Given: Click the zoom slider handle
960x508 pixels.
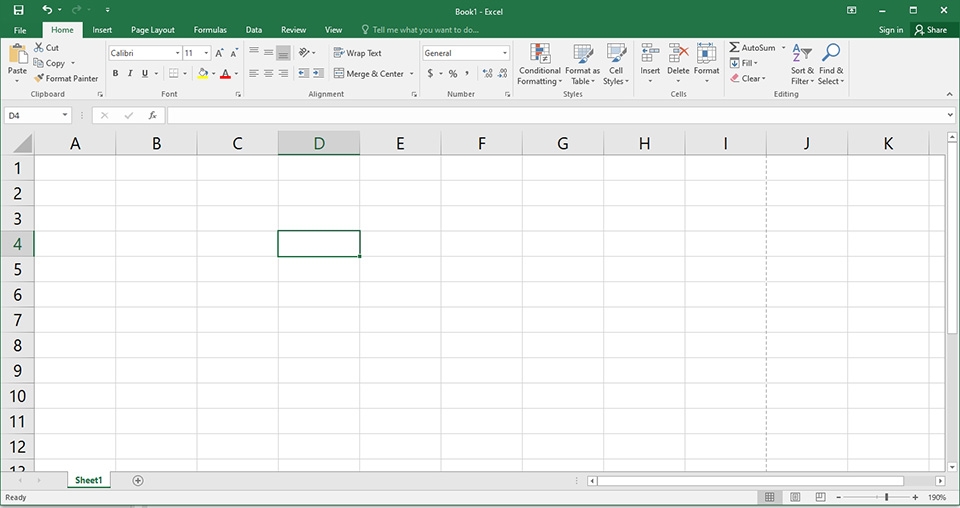Looking at the screenshot, I should pyautogui.click(x=886, y=497).
